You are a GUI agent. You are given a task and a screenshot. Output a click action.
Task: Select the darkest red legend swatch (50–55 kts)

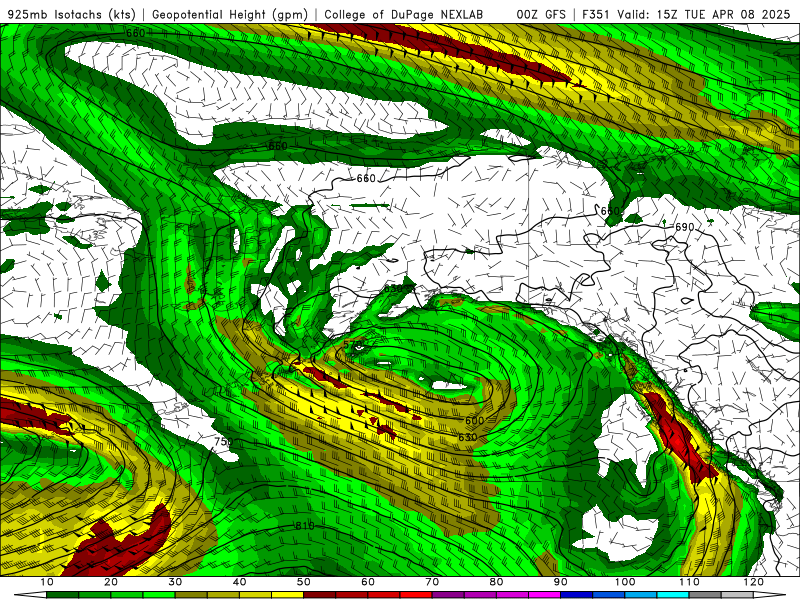(x=319, y=595)
